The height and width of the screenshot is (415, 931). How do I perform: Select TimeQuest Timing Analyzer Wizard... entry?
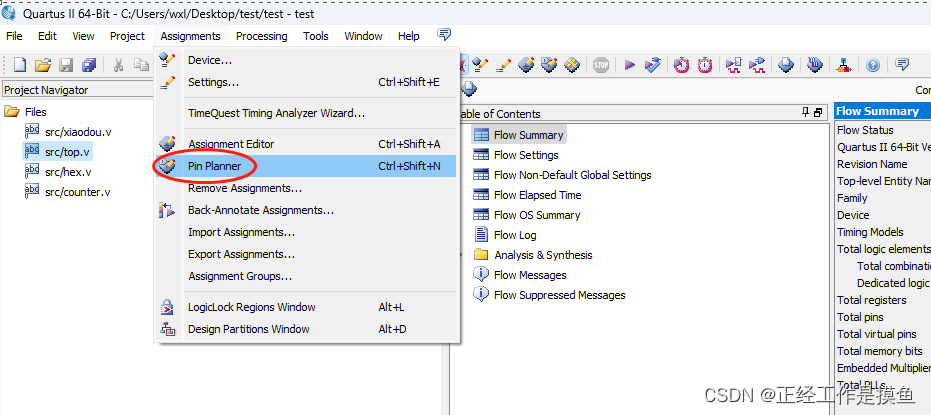pyautogui.click(x=307, y=113)
